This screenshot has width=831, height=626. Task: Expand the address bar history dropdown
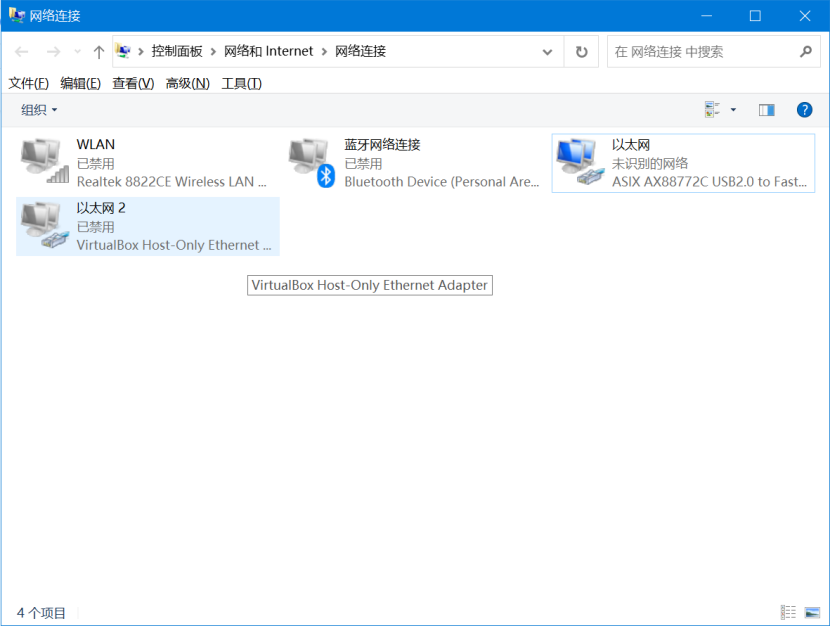tap(547, 52)
